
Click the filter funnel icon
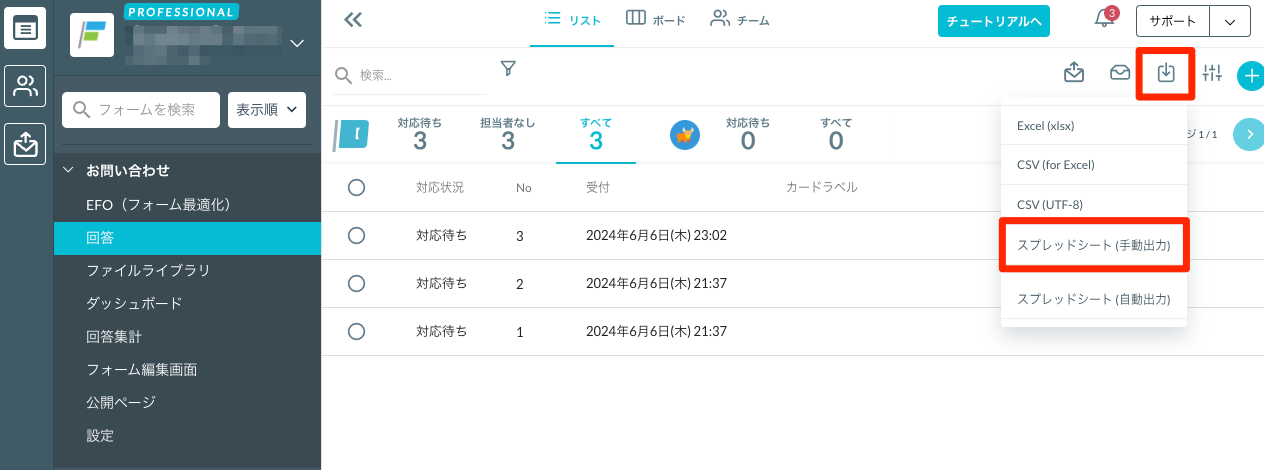point(508,68)
